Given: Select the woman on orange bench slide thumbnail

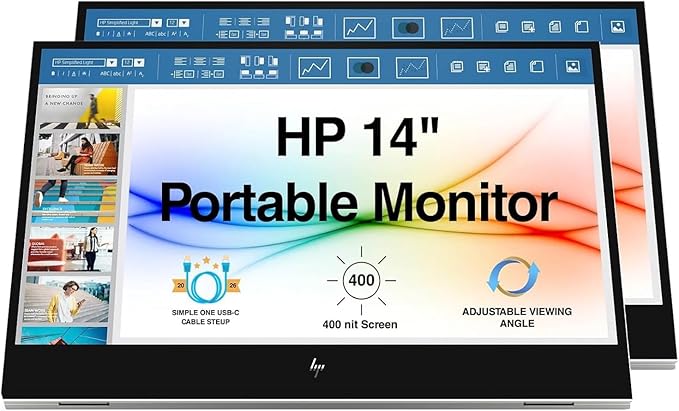Looking at the screenshot, I should pyautogui.click(x=78, y=155).
